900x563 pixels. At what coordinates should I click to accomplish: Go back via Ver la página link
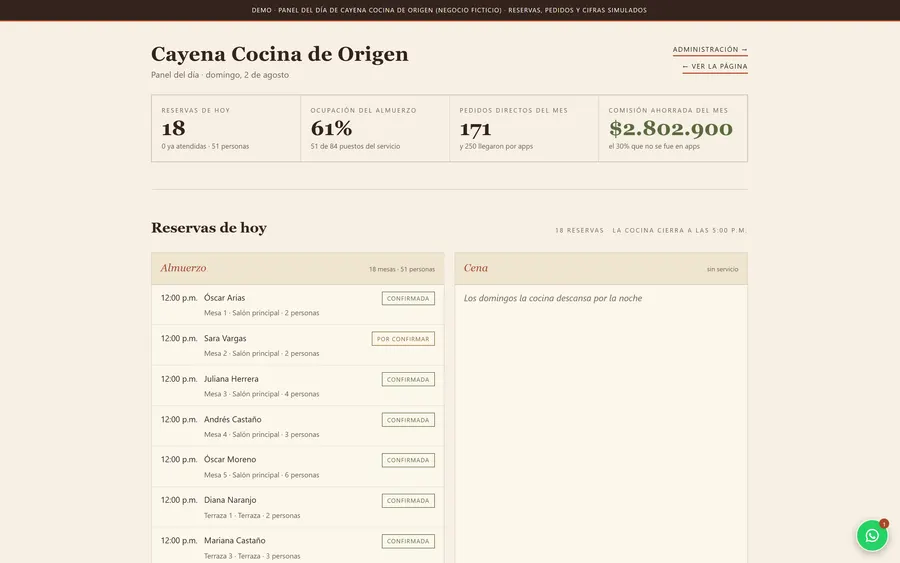[715, 67]
